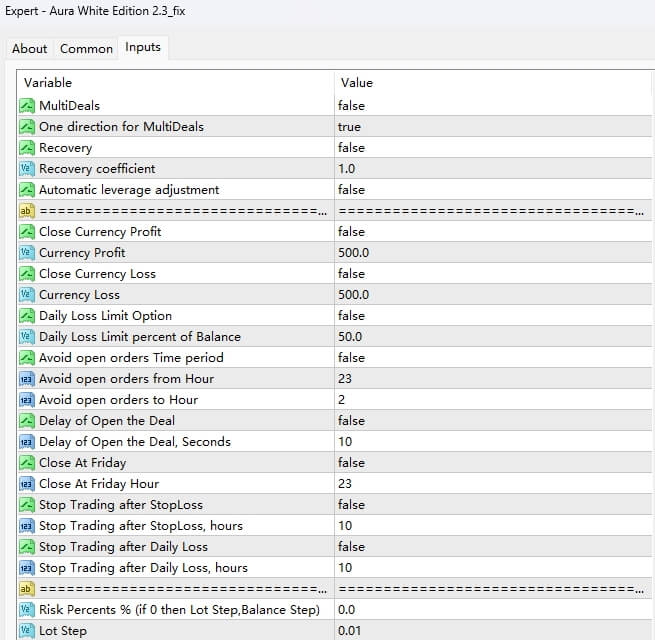Viewport: 655px width, 640px height.
Task: Click the Close Currency Loss icon
Action: click(x=27, y=274)
